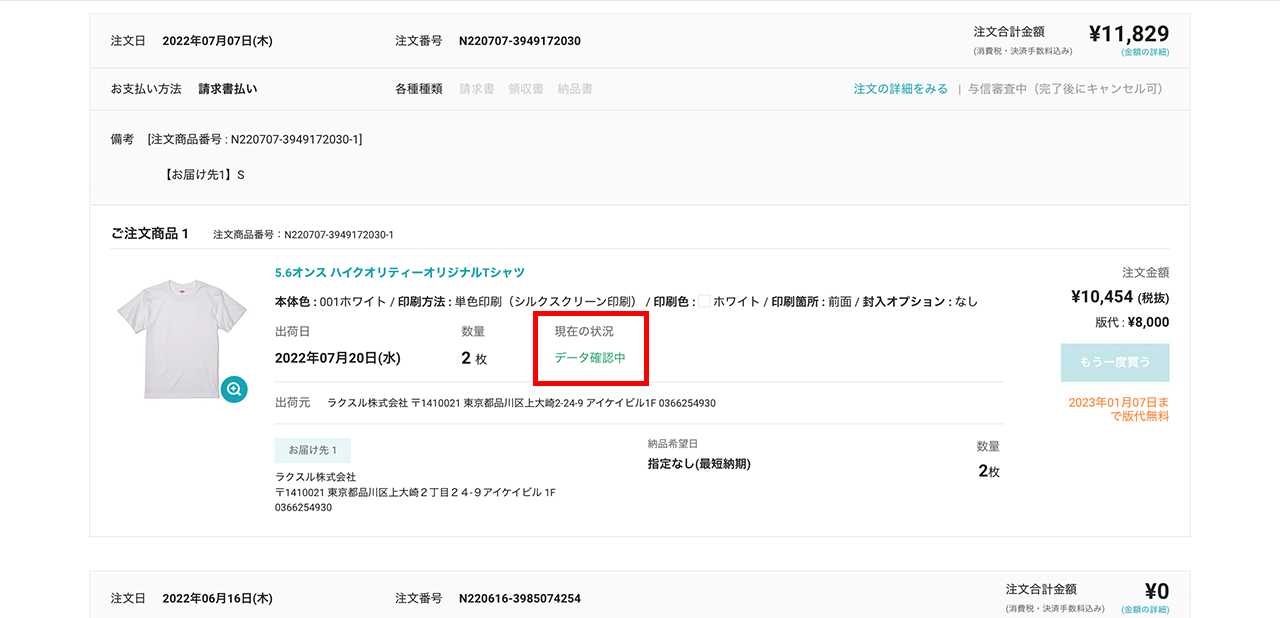Click the white print color swatch
Viewport: 1280px width, 618px height.
[704, 301]
